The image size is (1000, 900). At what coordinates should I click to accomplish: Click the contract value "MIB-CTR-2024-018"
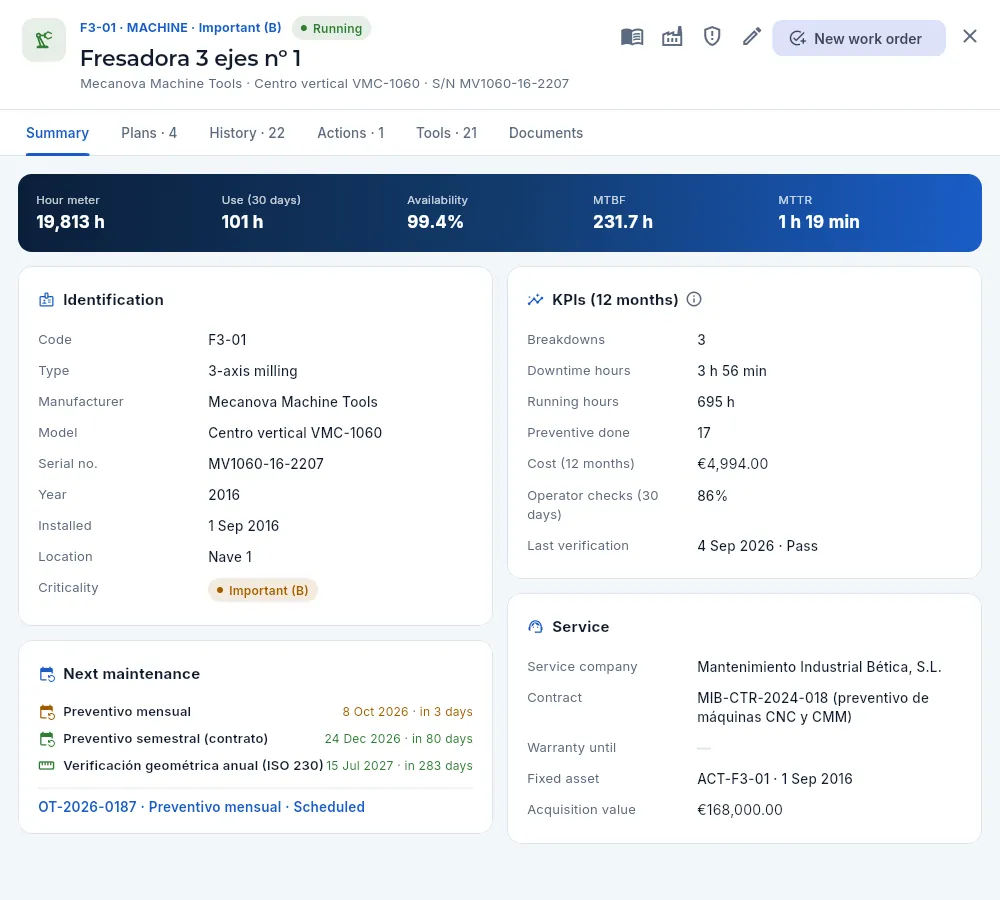click(x=763, y=698)
